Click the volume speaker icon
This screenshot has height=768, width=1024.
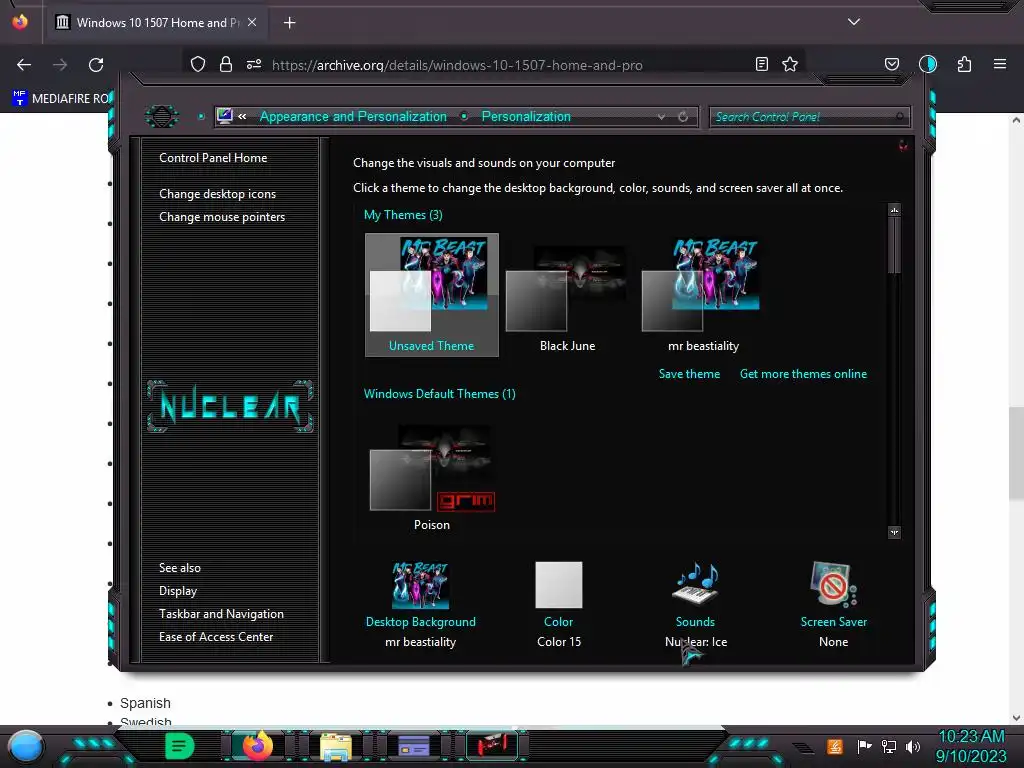(913, 746)
